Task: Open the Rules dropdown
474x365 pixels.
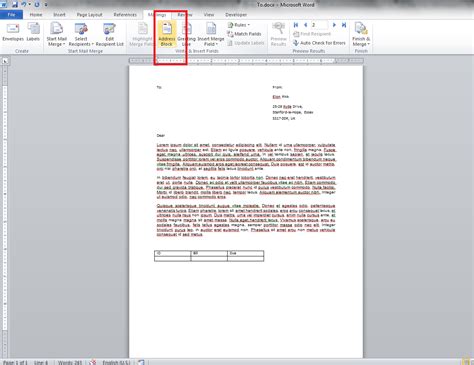Action: [238, 25]
